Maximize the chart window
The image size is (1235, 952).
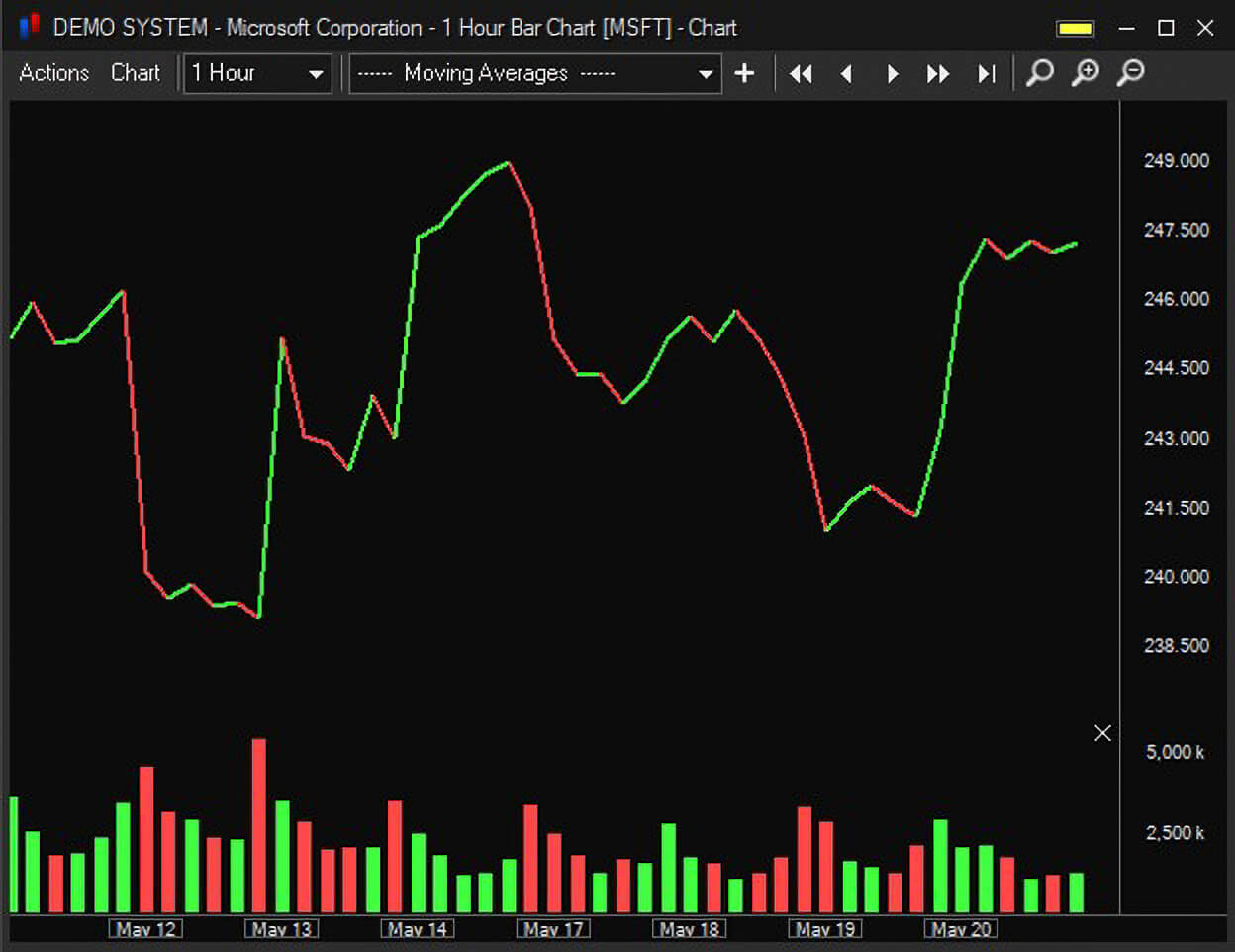(x=1166, y=28)
